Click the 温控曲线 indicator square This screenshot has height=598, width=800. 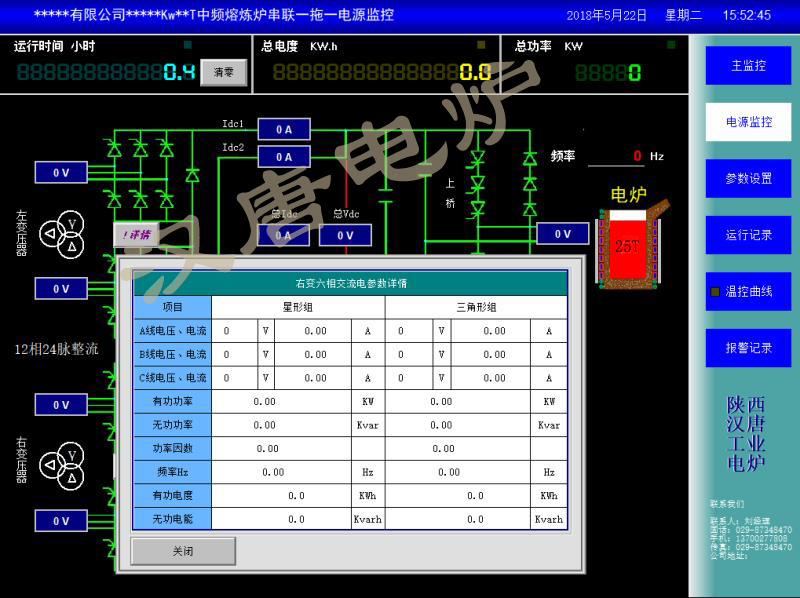[714, 291]
